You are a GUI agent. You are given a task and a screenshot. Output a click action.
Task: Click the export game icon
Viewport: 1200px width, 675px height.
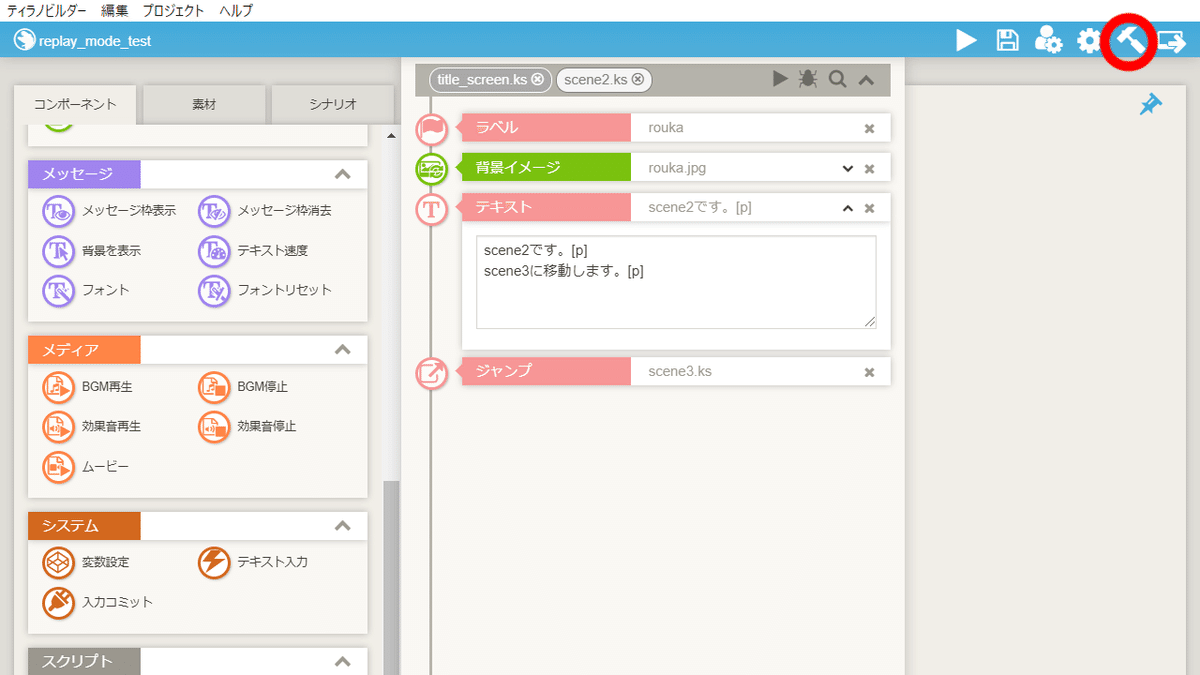click(1172, 41)
